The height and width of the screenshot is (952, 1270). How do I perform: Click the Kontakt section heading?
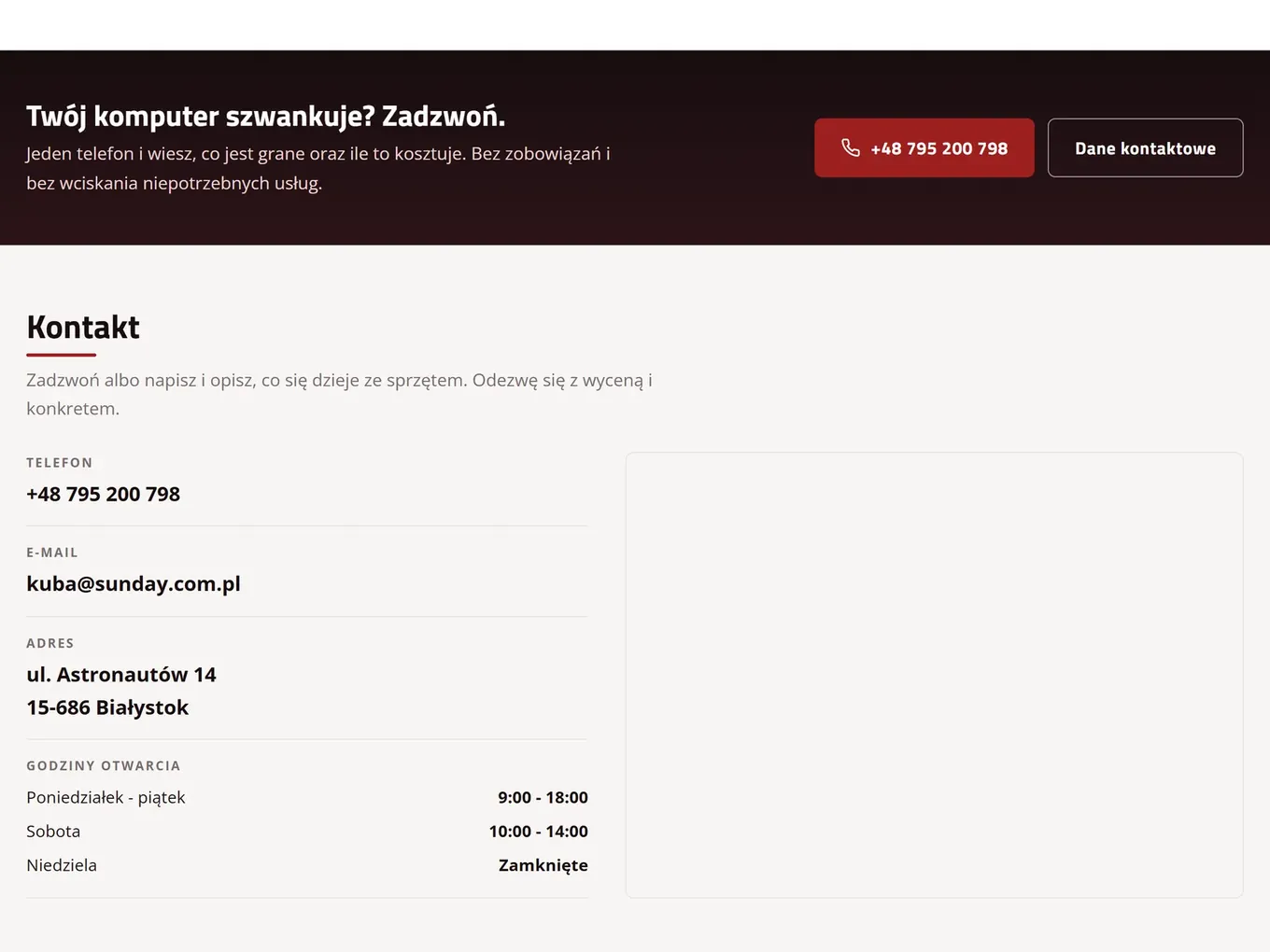coord(83,328)
